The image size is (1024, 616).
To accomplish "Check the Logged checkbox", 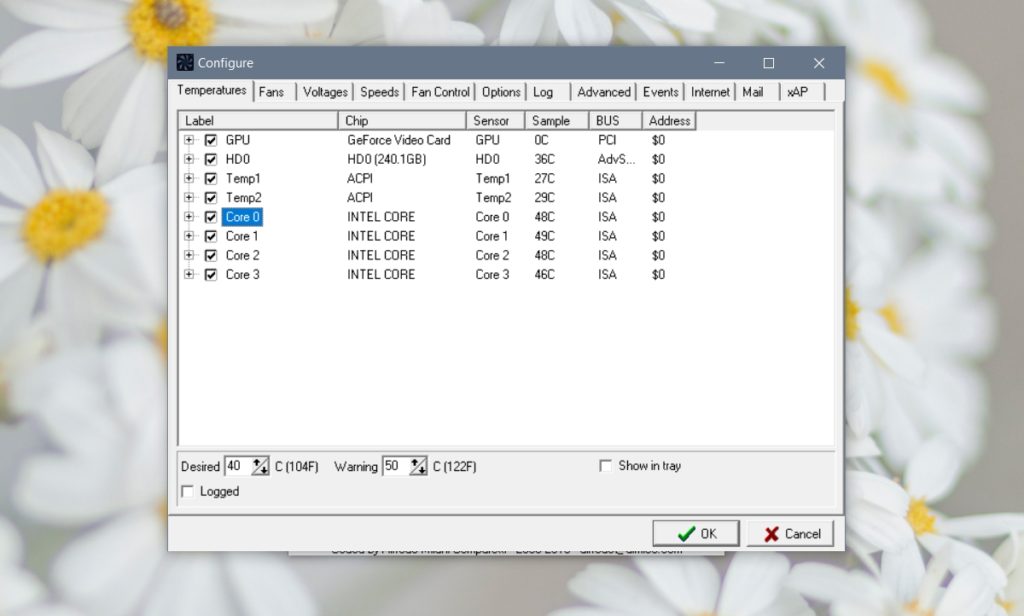I will tap(187, 491).
